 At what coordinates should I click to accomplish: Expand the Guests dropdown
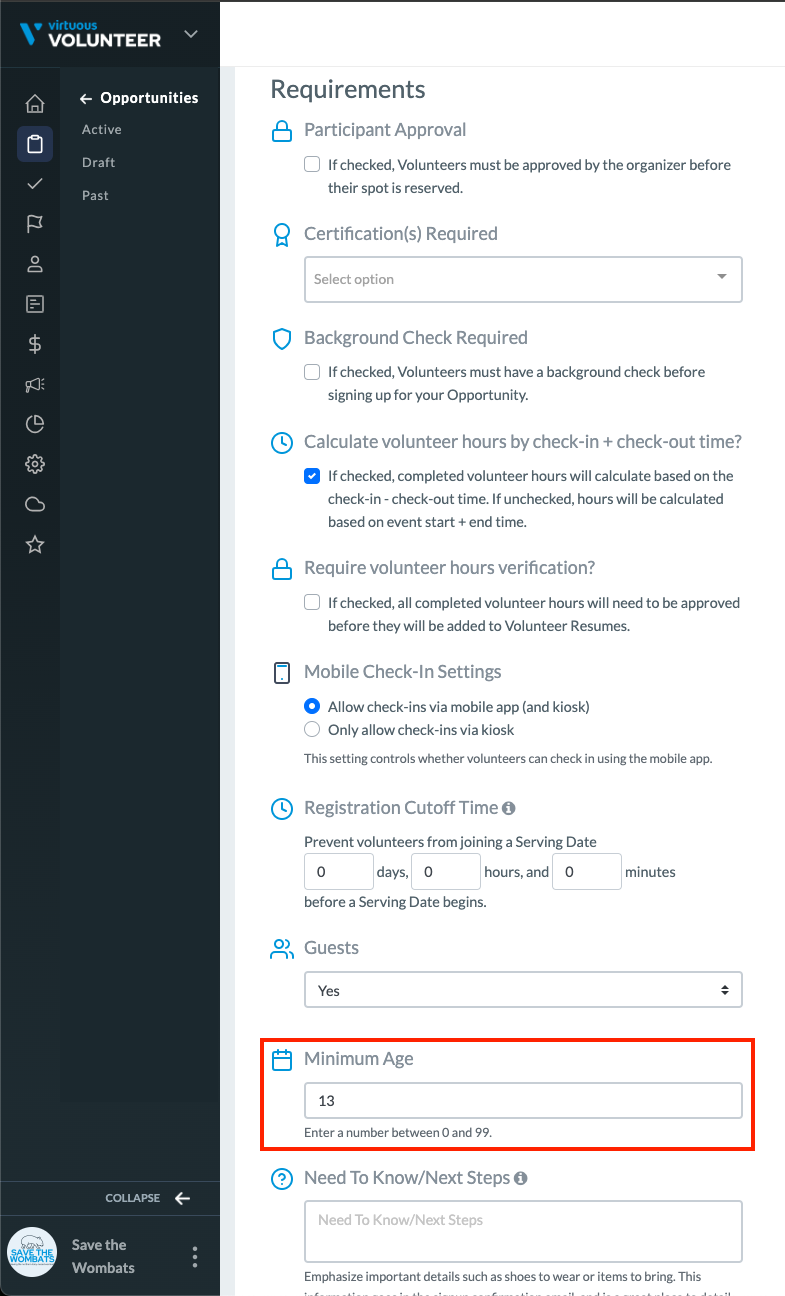pyautogui.click(x=523, y=991)
